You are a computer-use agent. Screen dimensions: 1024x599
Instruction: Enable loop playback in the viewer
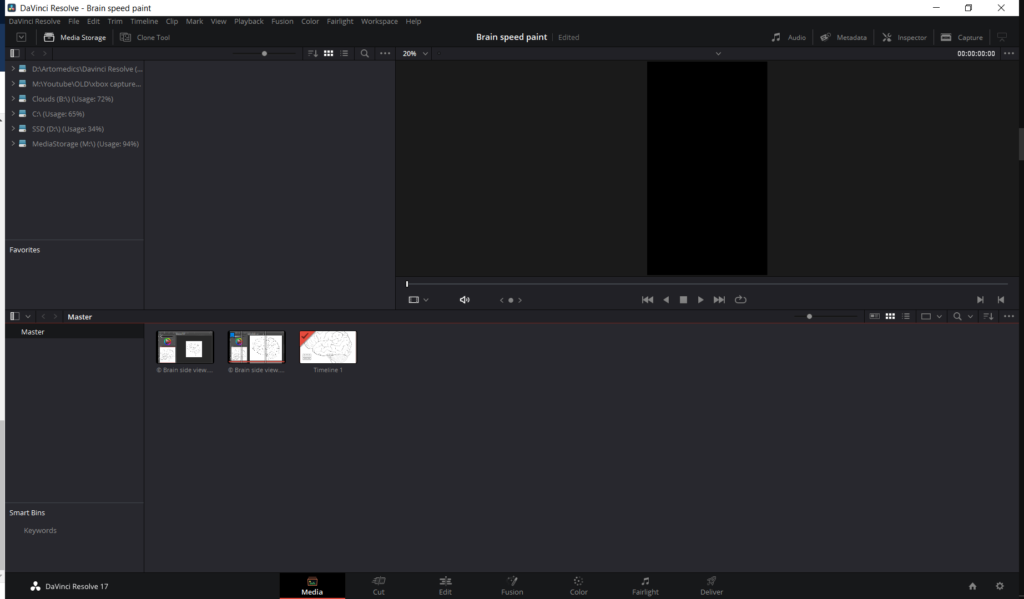click(x=740, y=299)
